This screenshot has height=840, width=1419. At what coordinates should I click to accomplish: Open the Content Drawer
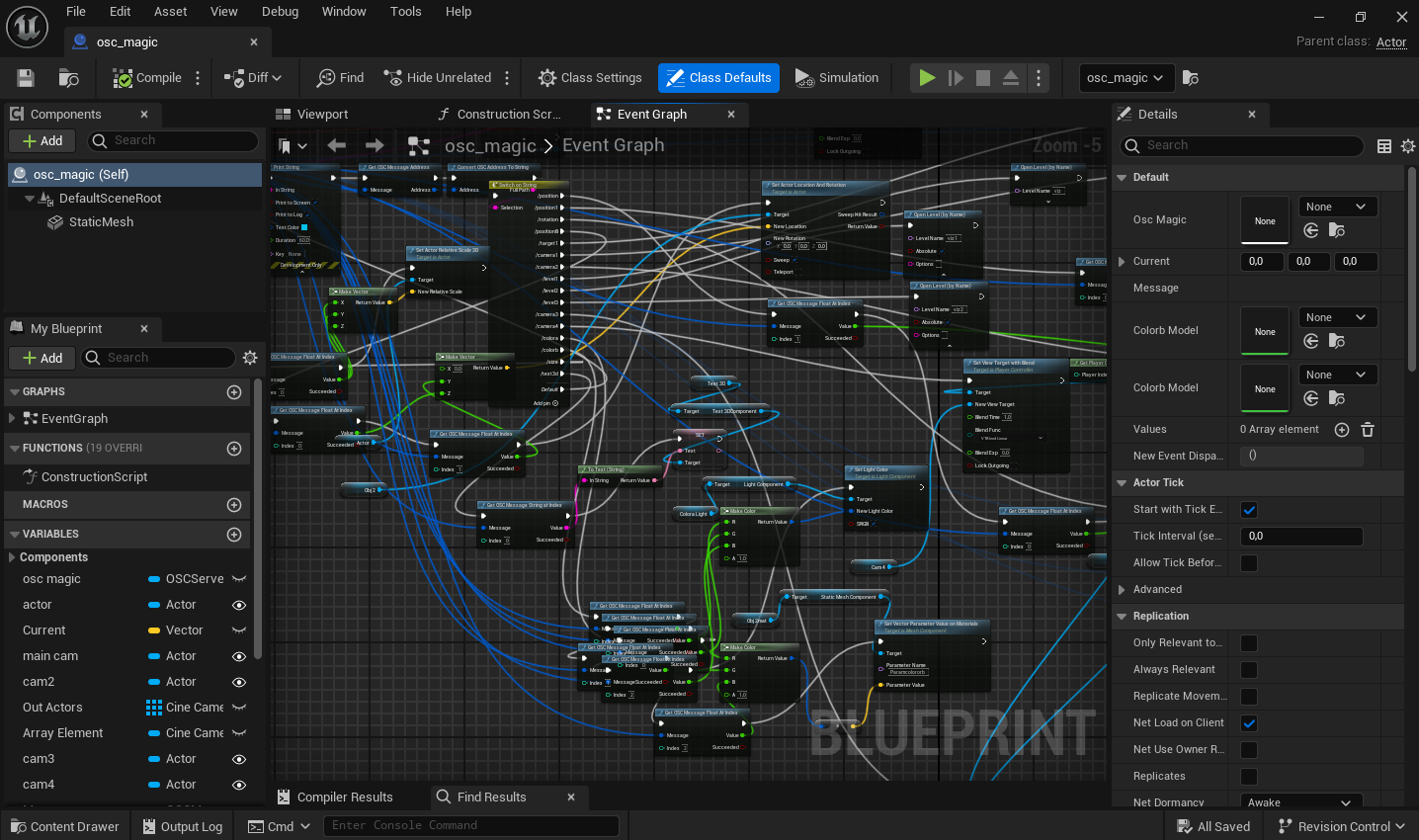tap(64, 827)
